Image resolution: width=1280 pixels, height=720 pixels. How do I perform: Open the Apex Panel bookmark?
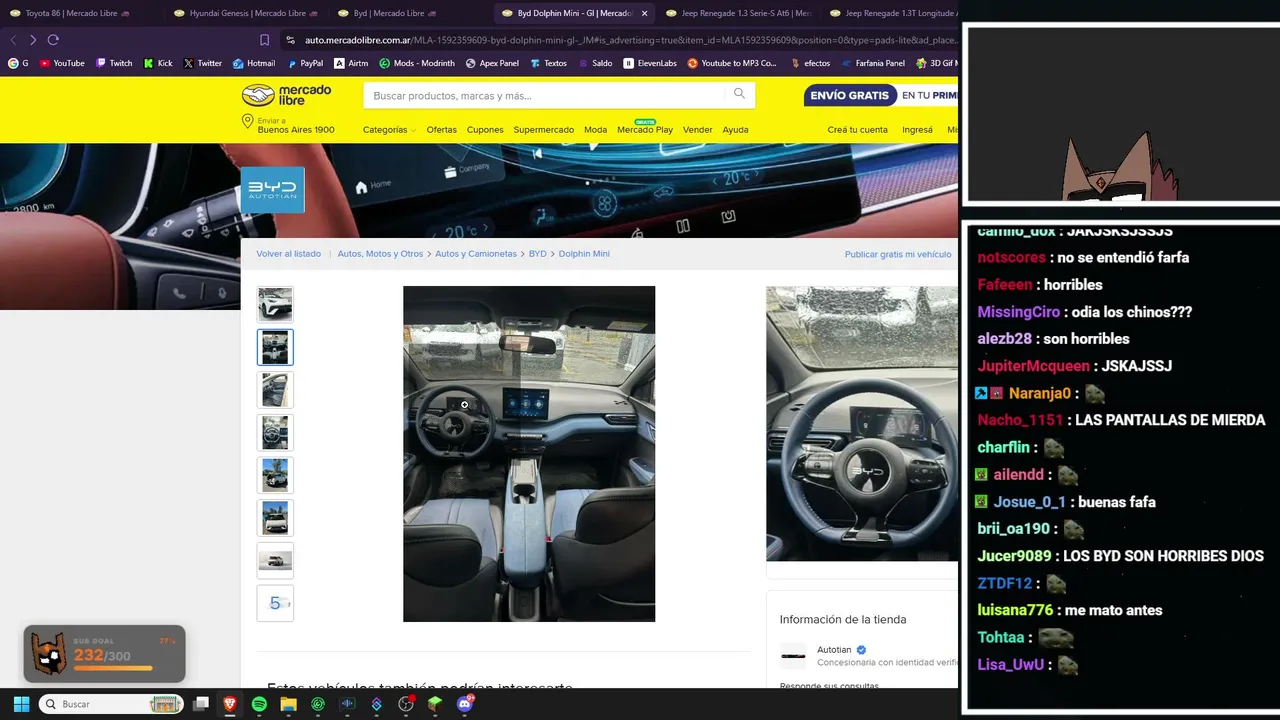coord(492,63)
